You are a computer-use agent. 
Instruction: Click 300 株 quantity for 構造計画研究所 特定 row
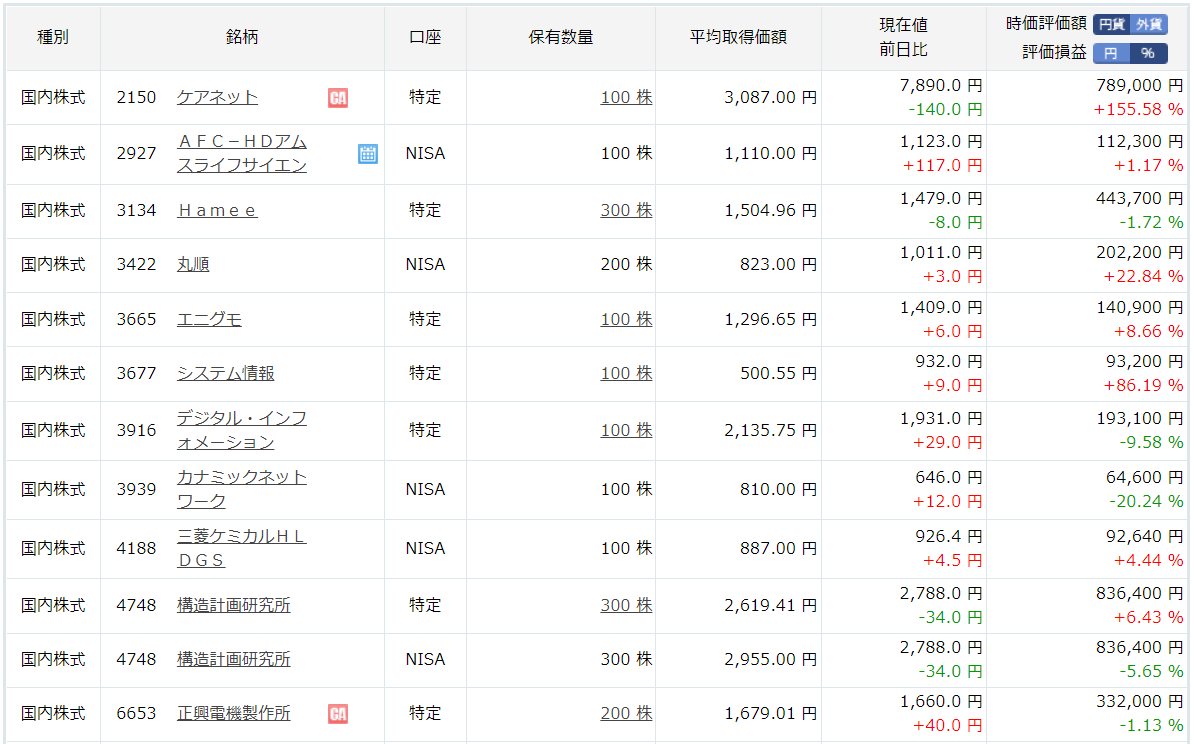[x=626, y=605]
